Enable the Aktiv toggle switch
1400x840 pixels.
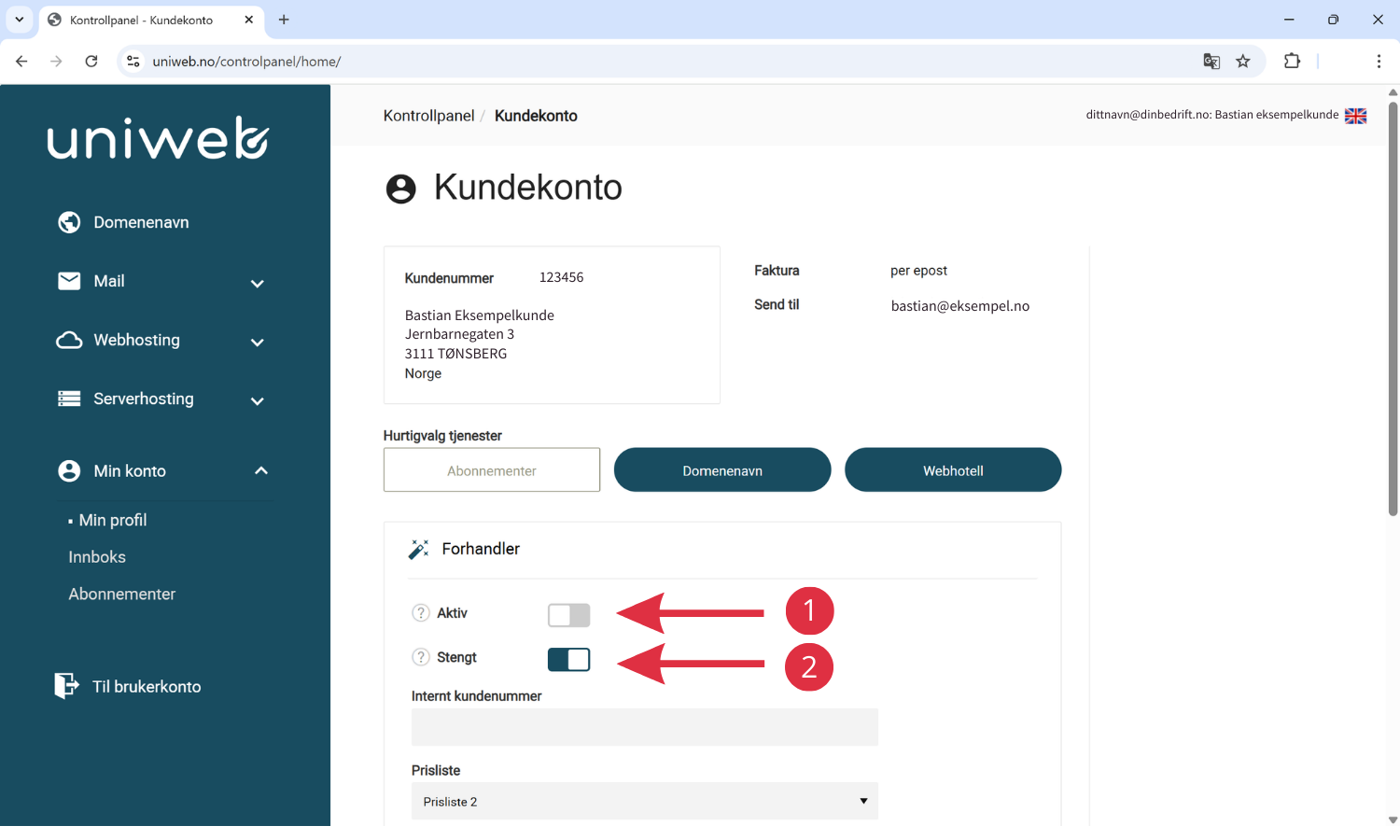(569, 615)
